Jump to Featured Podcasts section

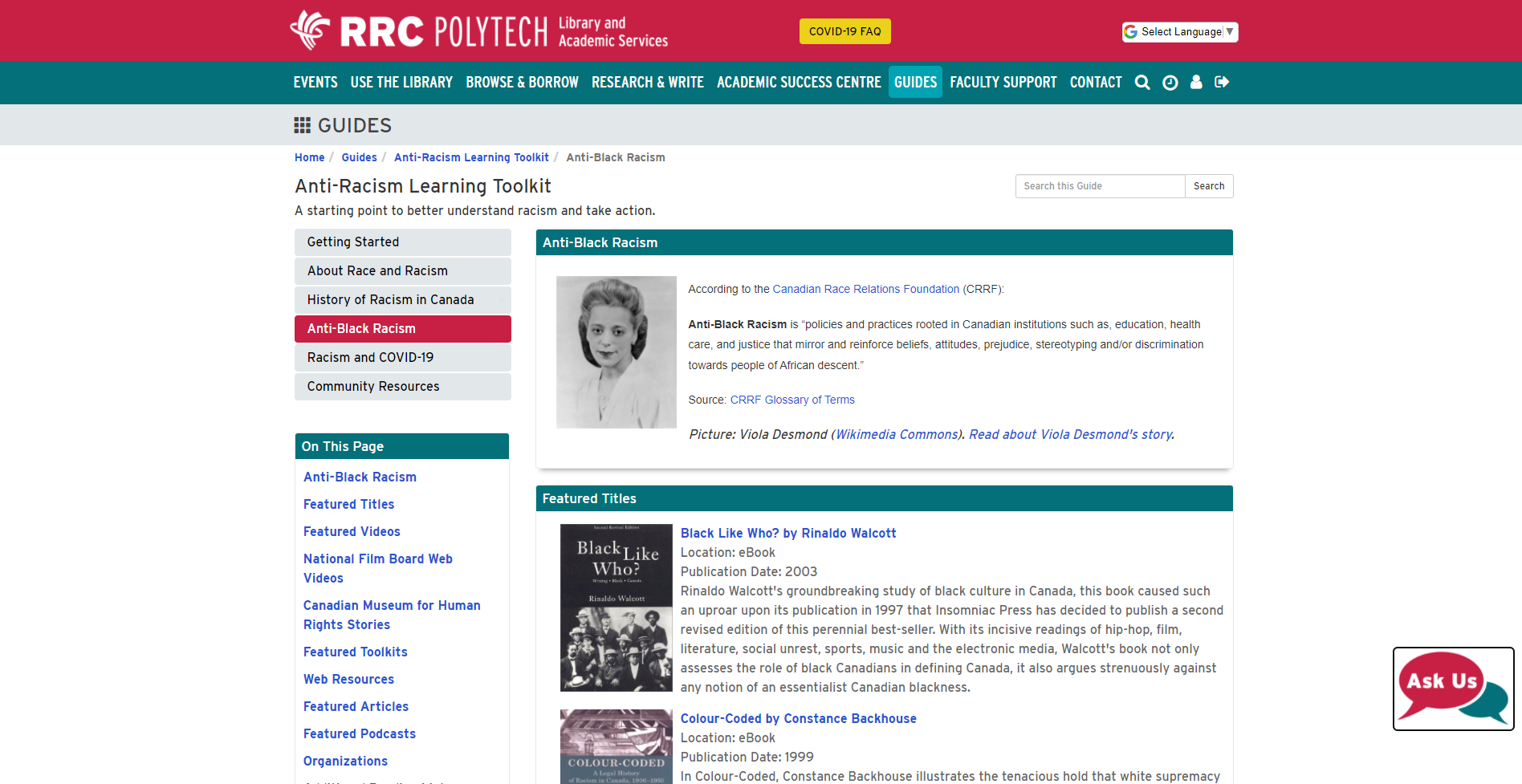click(x=360, y=733)
